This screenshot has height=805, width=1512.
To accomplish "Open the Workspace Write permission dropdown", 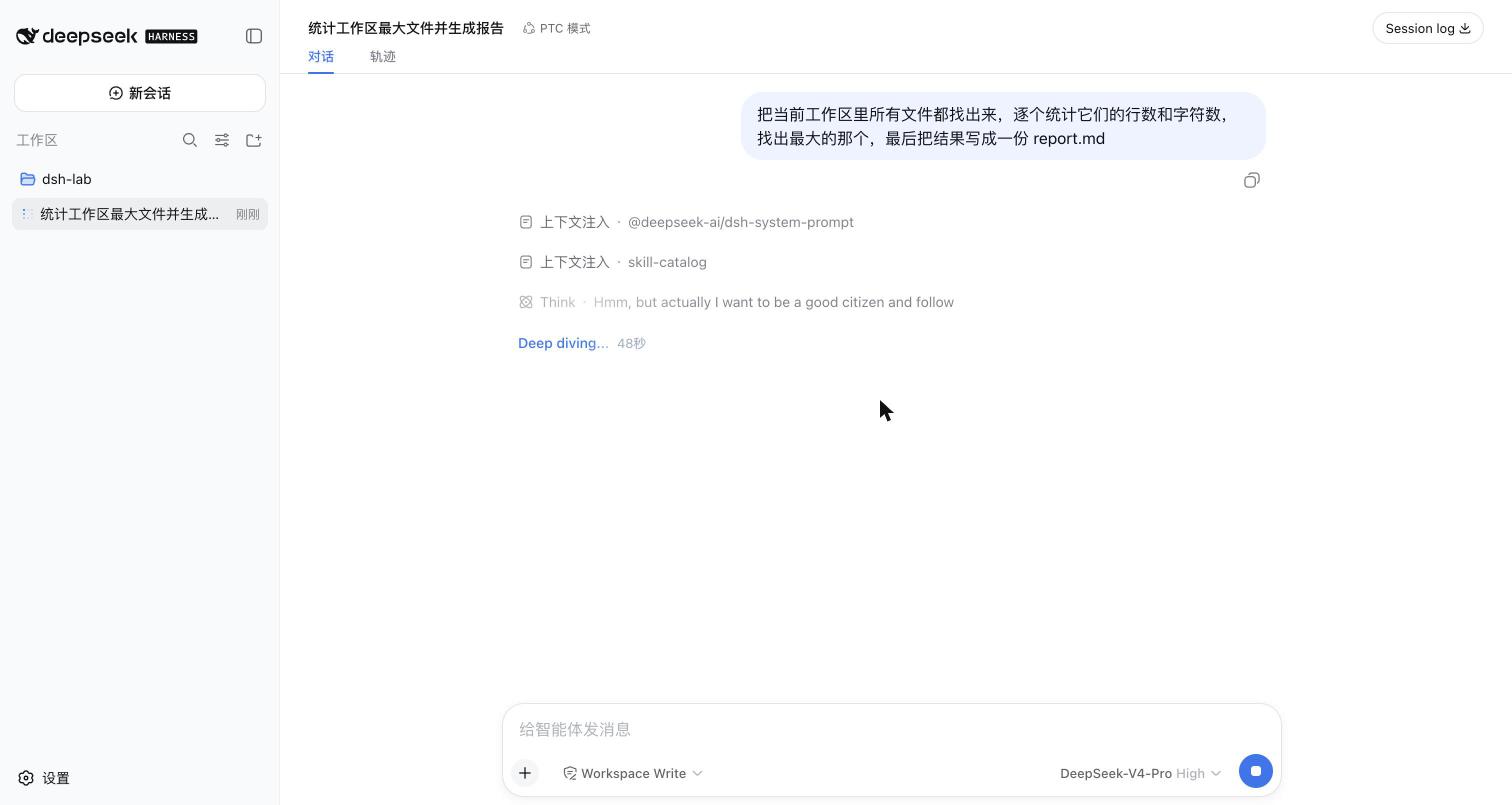I will [633, 773].
